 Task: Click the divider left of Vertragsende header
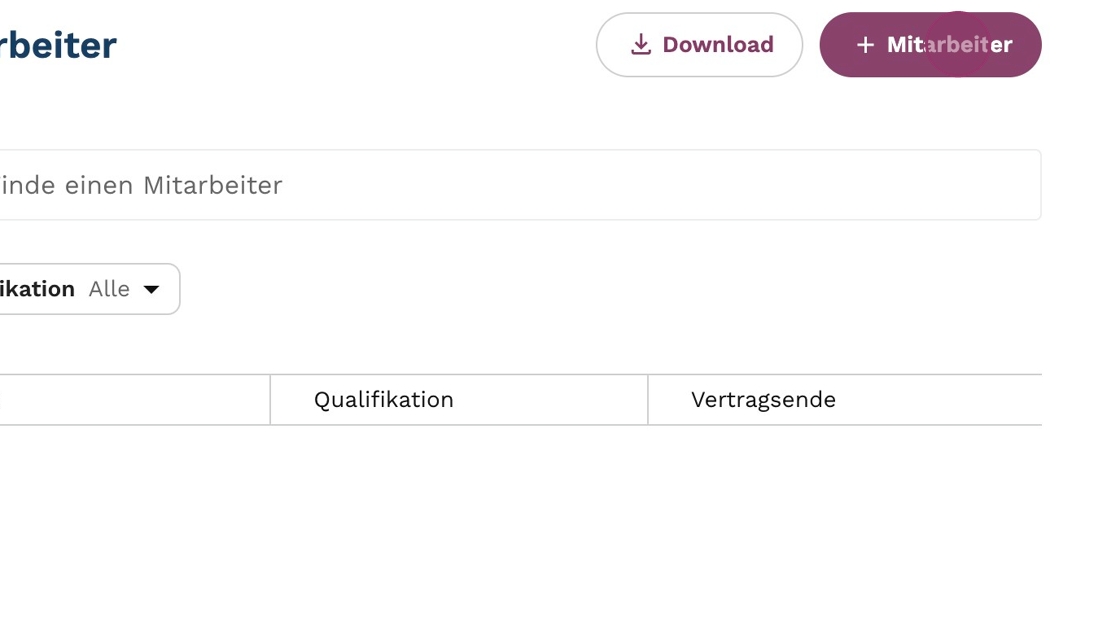[x=648, y=400]
